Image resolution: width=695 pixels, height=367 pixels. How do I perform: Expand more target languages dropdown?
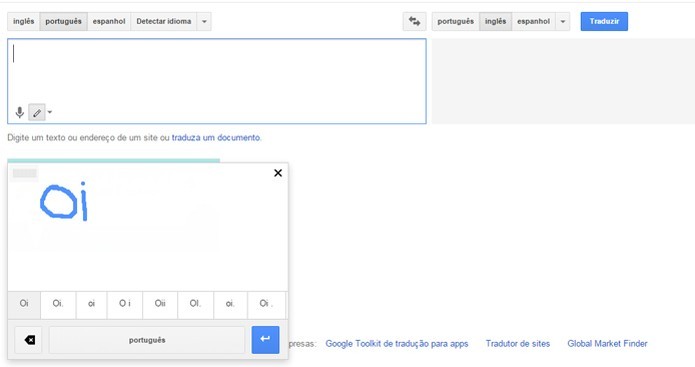pyautogui.click(x=562, y=21)
